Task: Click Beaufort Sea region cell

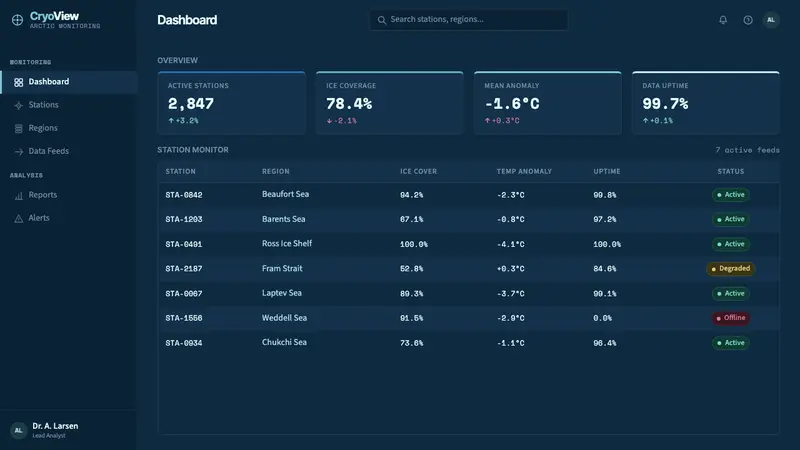Action: [x=285, y=194]
